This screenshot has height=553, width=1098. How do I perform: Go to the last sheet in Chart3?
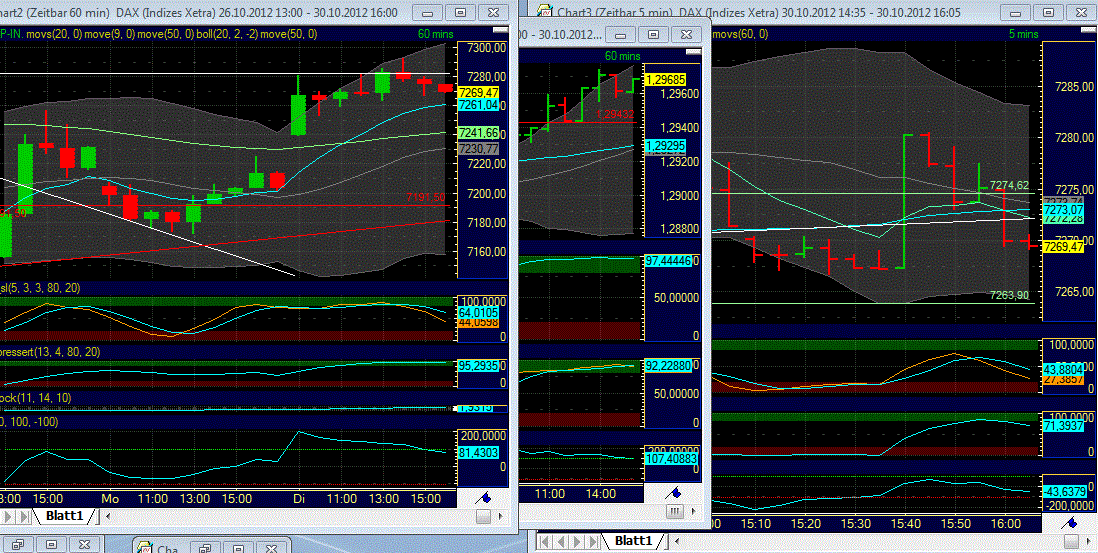(592, 541)
